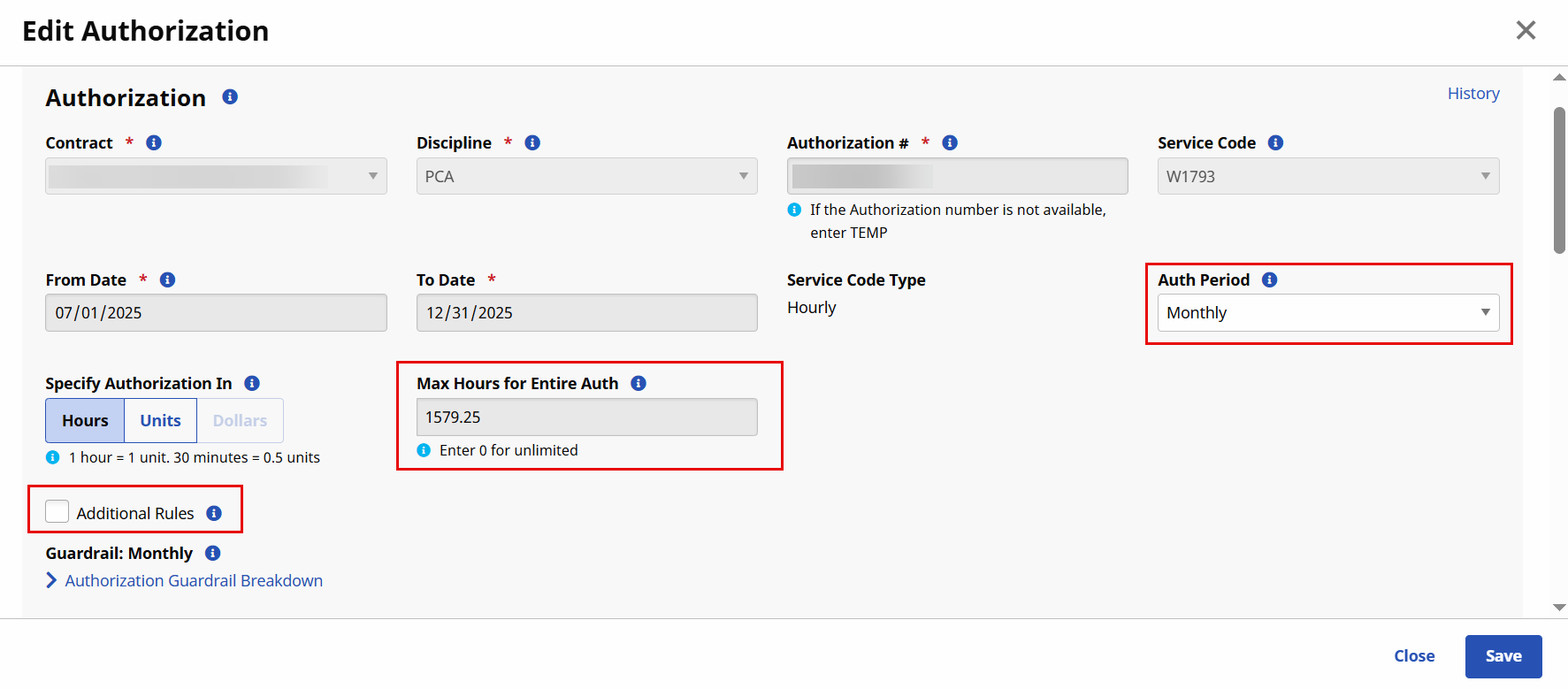This screenshot has width=1568, height=689.
Task: Click the info icon beside Authorization heading
Action: [x=230, y=96]
